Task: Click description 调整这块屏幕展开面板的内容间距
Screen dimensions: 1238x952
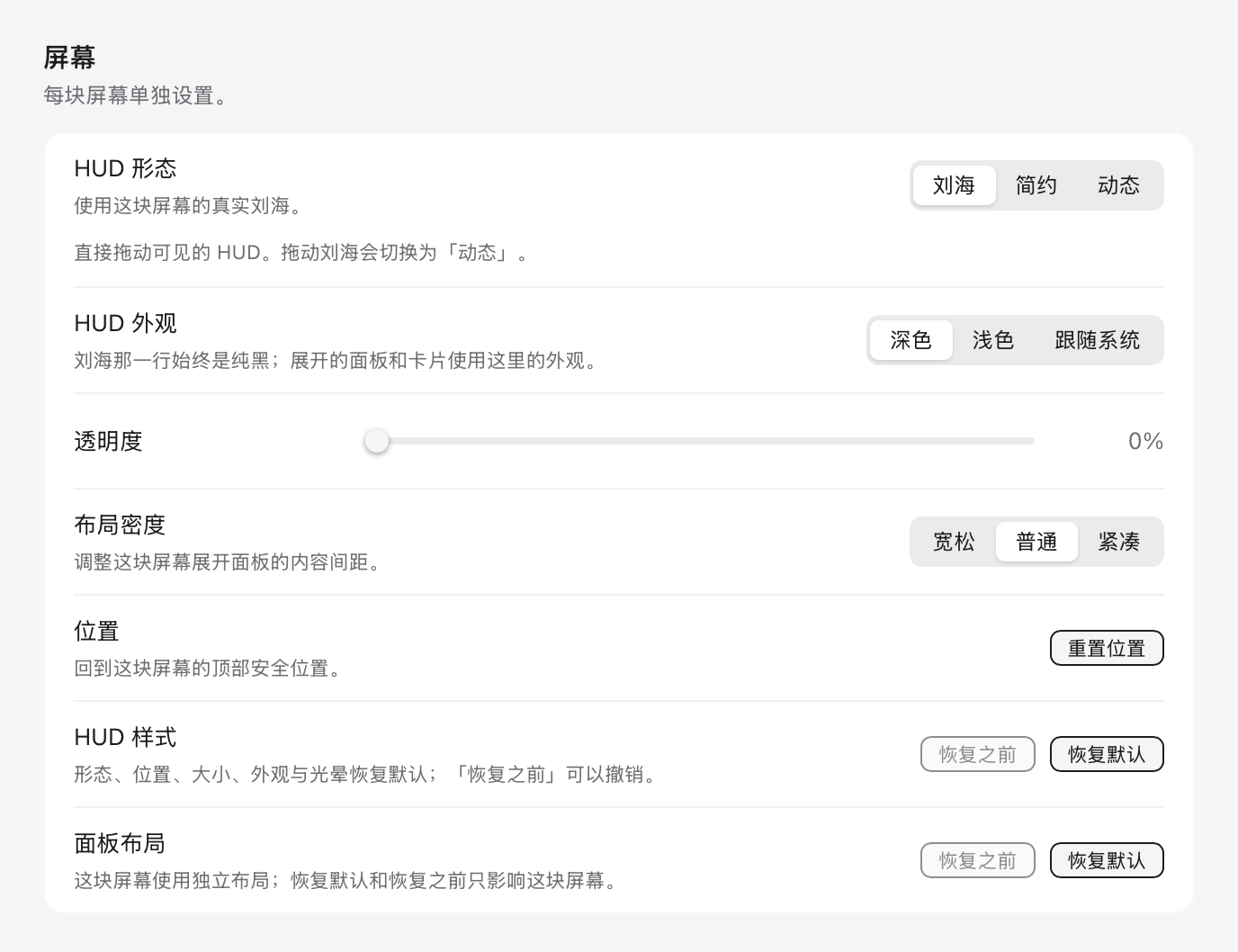Action: (228, 562)
